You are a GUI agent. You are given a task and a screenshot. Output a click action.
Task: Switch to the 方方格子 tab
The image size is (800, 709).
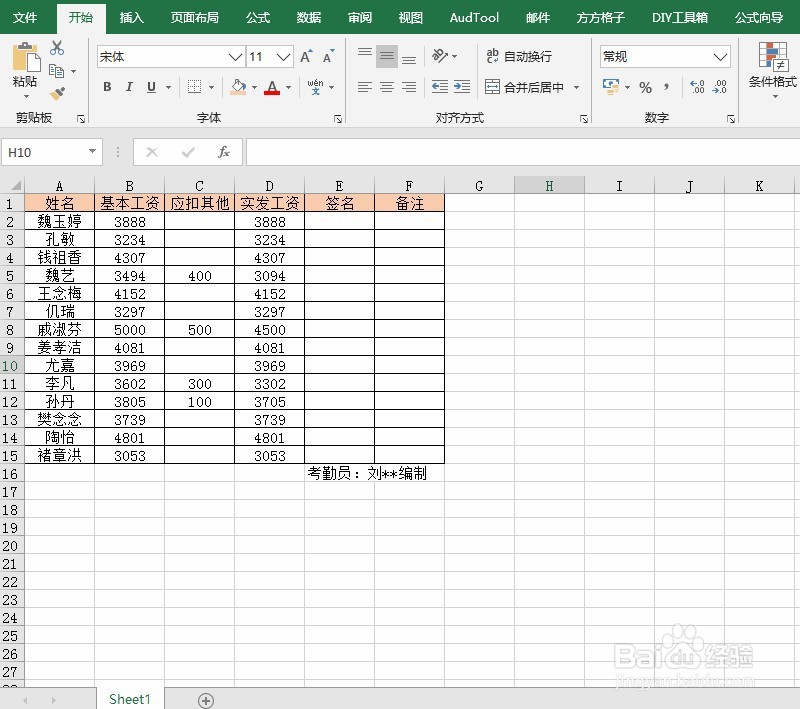601,17
